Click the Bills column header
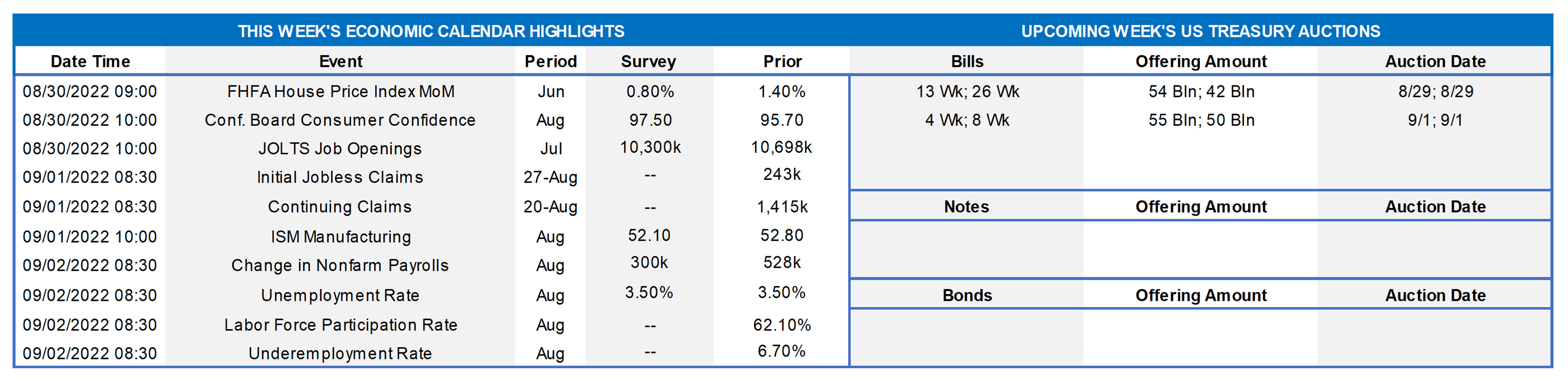The image size is (1568, 382). (967, 61)
